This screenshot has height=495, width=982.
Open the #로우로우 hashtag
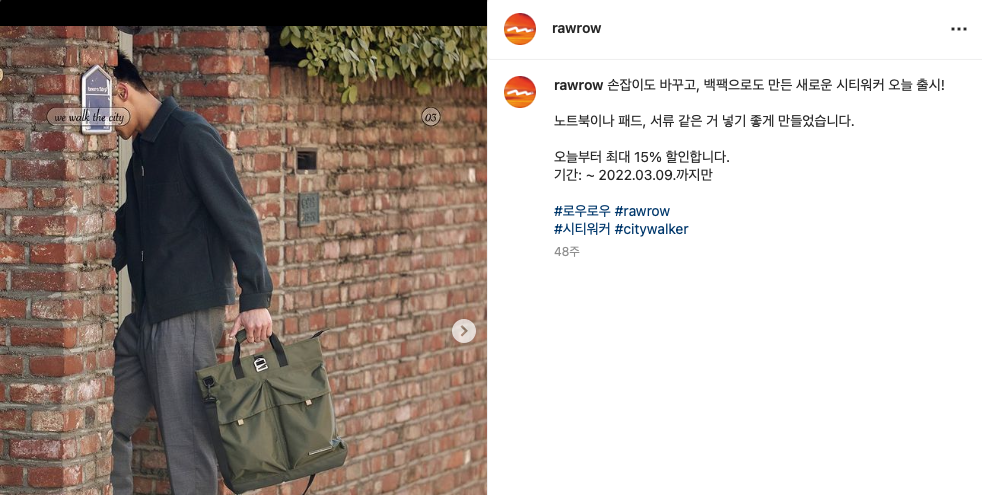[x=582, y=211]
